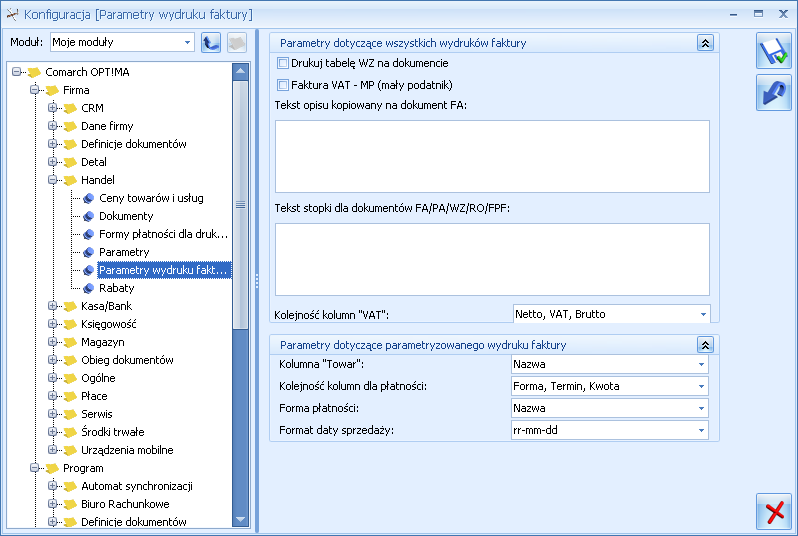Click the Dokumenty branch icon under Handel
Screen dimensions: 798x536
(88, 216)
